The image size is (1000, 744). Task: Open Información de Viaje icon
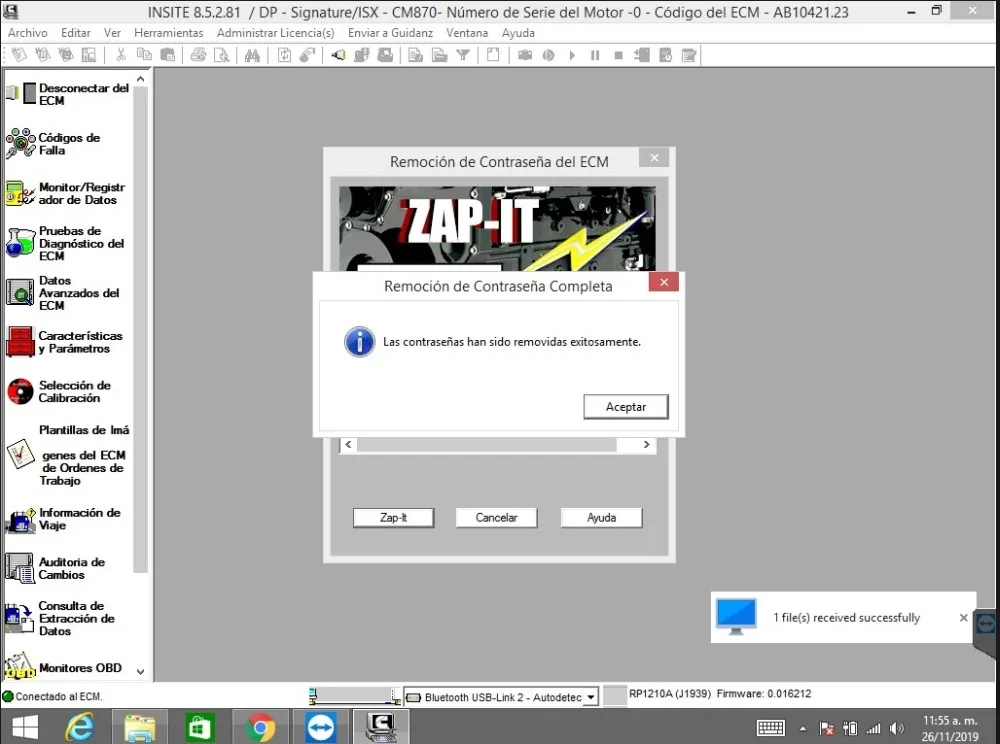pyautogui.click(x=20, y=520)
